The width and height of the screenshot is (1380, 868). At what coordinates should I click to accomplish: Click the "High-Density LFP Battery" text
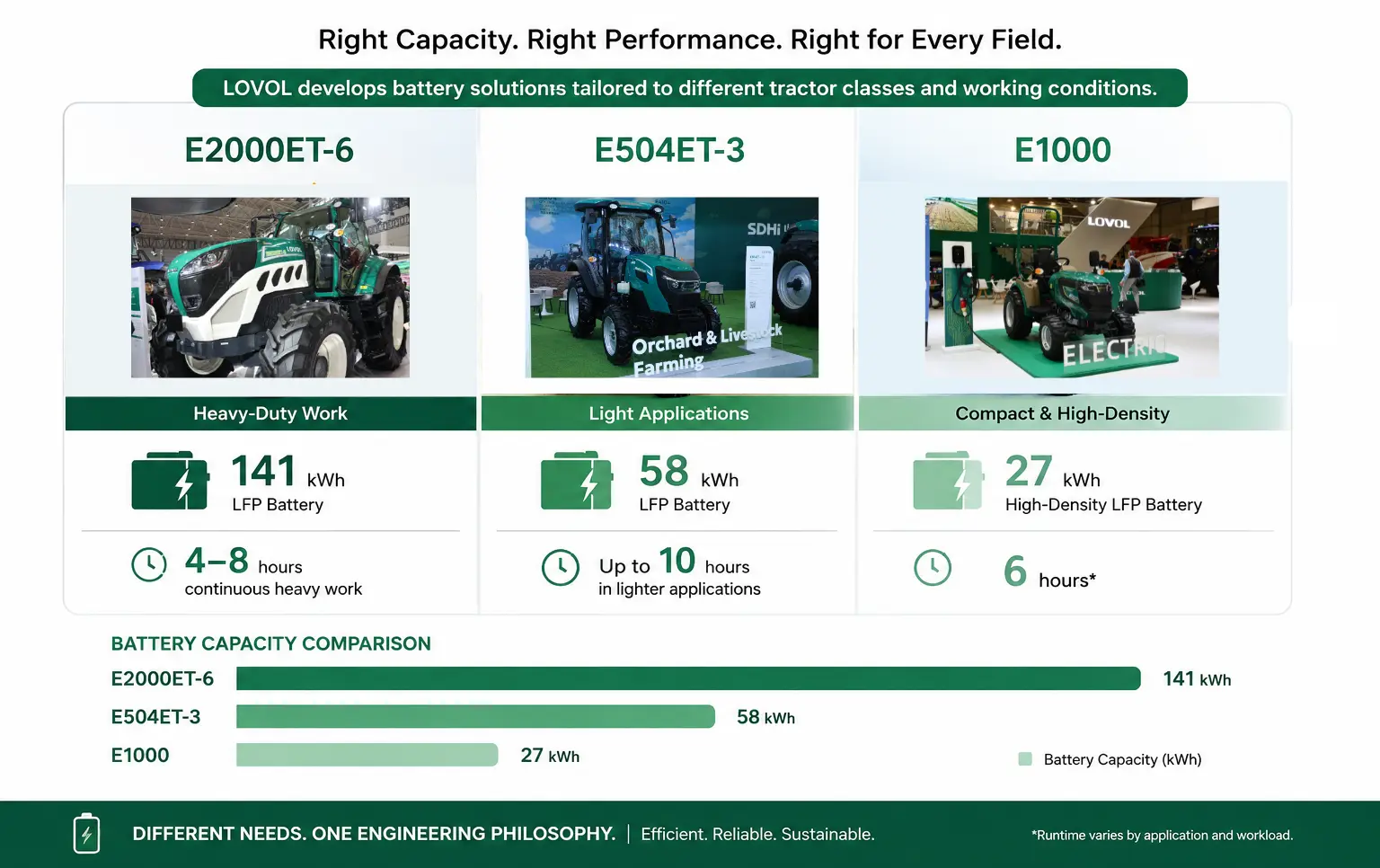click(1103, 505)
